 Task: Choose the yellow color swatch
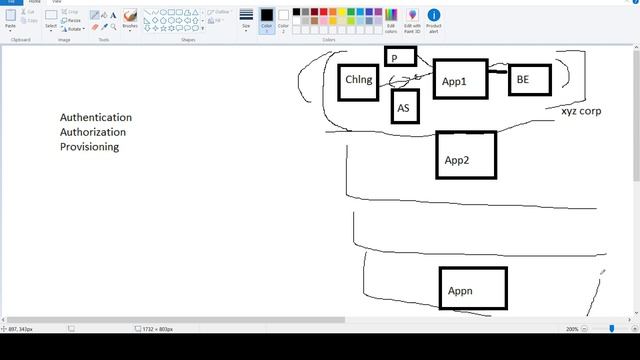pos(342,12)
